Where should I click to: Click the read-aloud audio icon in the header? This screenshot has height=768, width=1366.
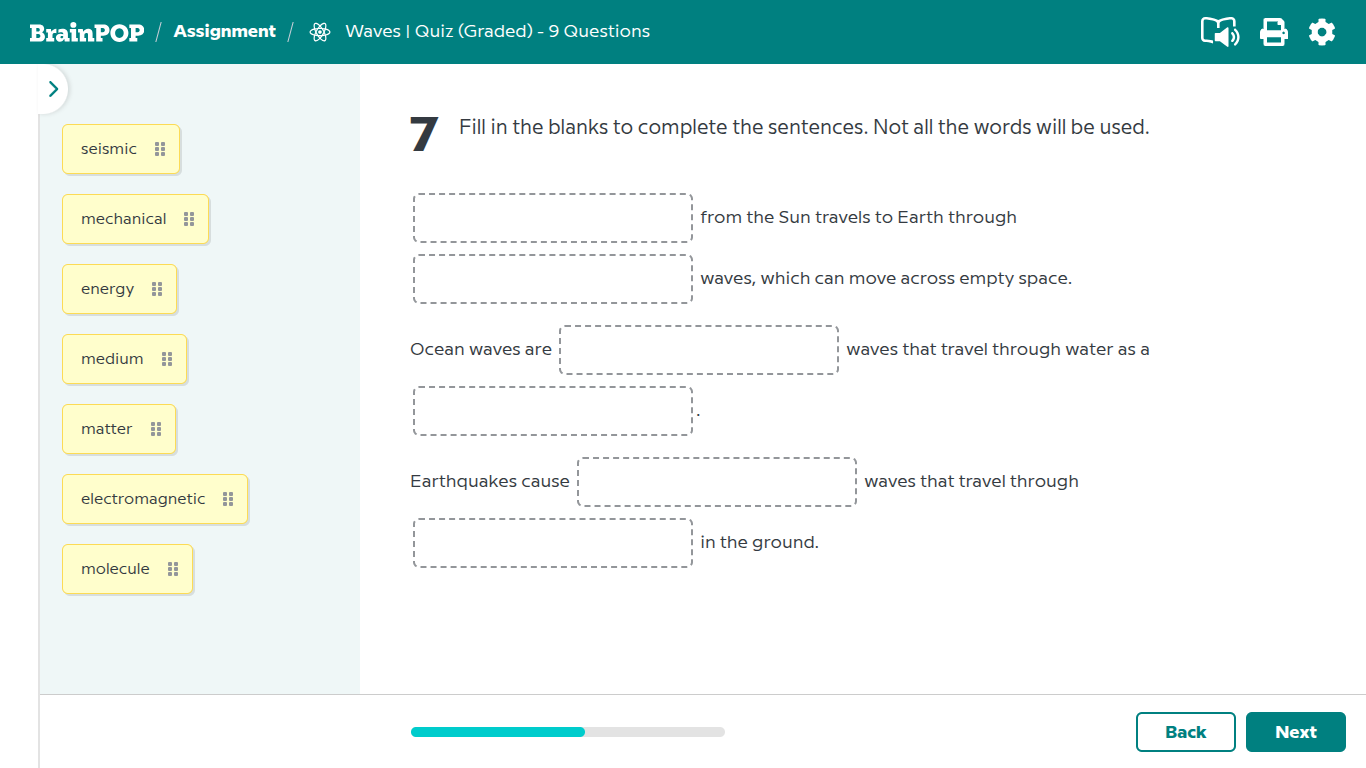pos(1219,31)
